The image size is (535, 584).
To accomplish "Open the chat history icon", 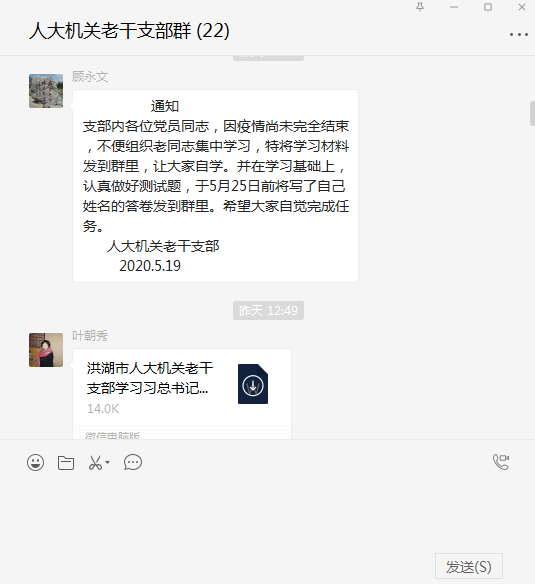I will 133,463.
